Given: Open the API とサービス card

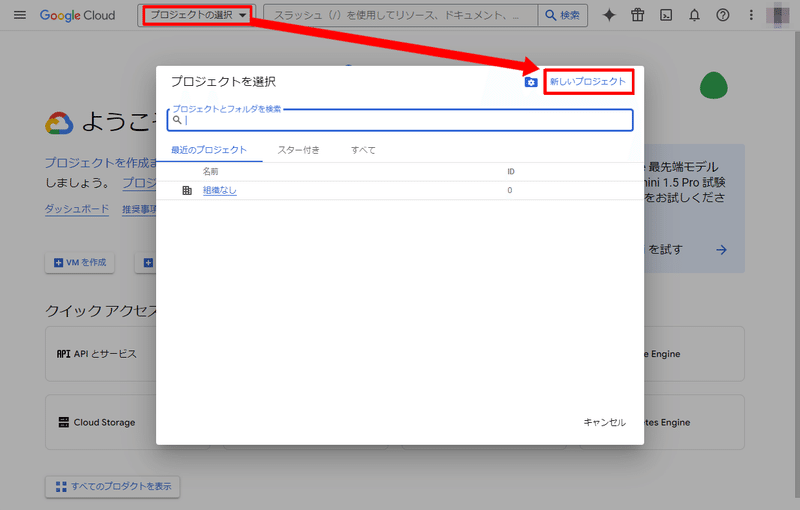Looking at the screenshot, I should pos(100,354).
